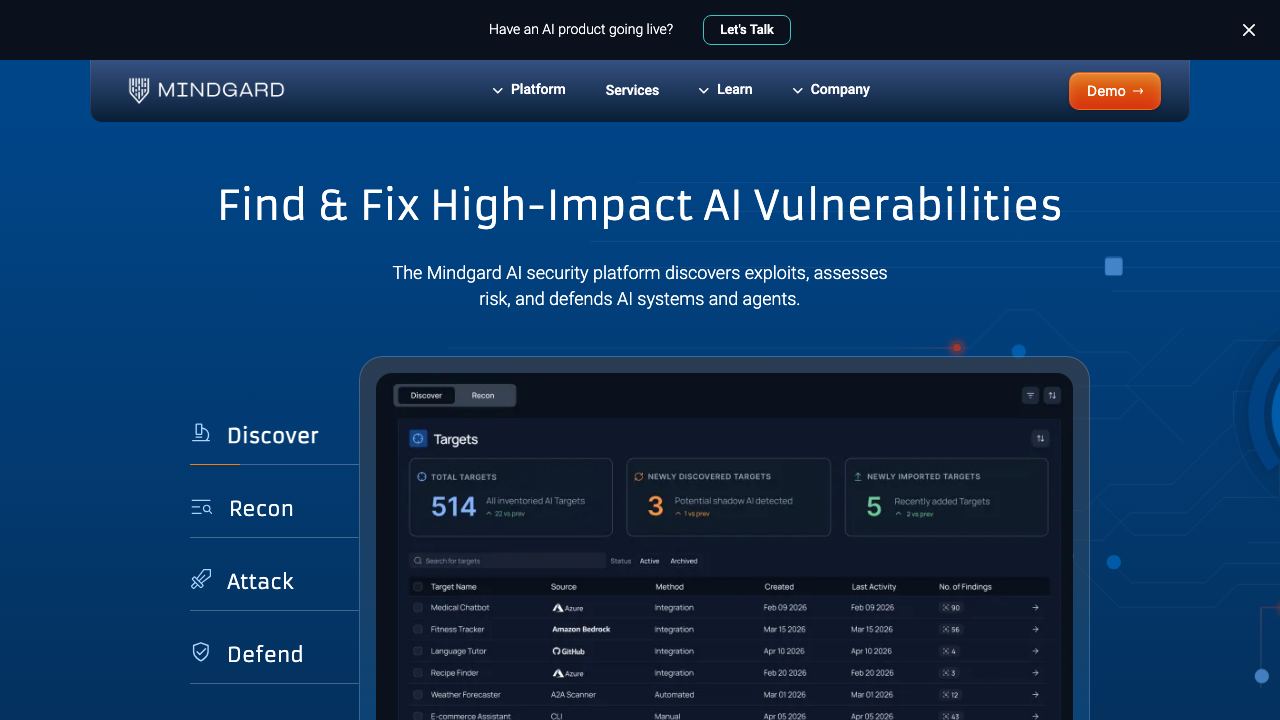1280x720 pixels.
Task: Click Amazon Bedrock source text
Action: pos(581,629)
